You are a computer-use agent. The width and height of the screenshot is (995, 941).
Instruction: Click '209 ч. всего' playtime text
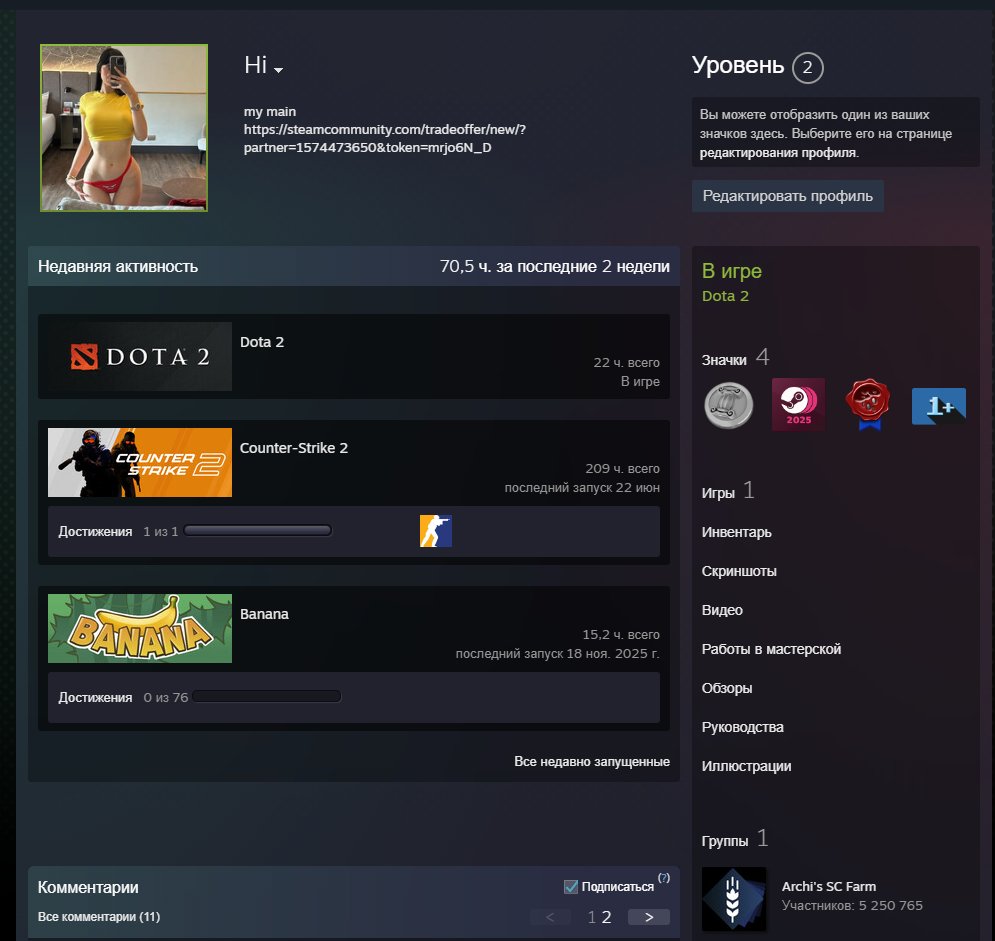click(623, 468)
